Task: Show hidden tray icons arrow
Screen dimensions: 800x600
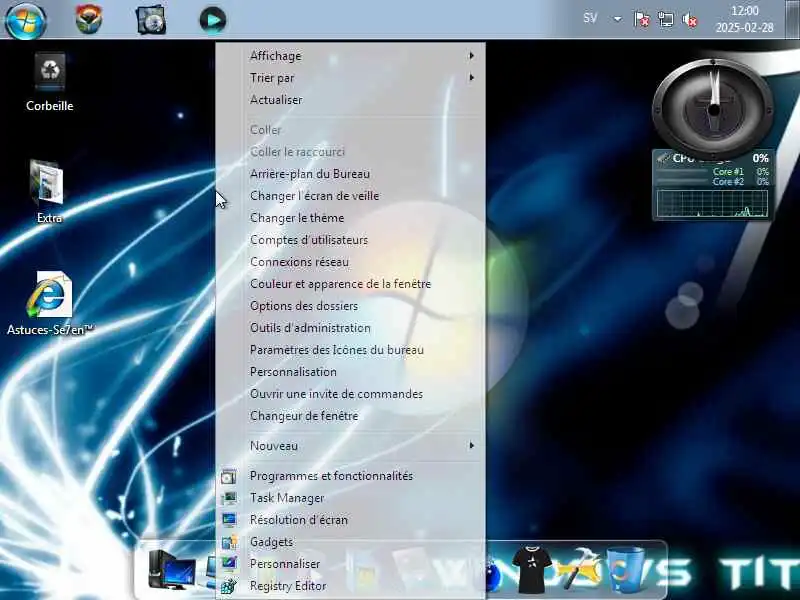Action: tap(617, 19)
